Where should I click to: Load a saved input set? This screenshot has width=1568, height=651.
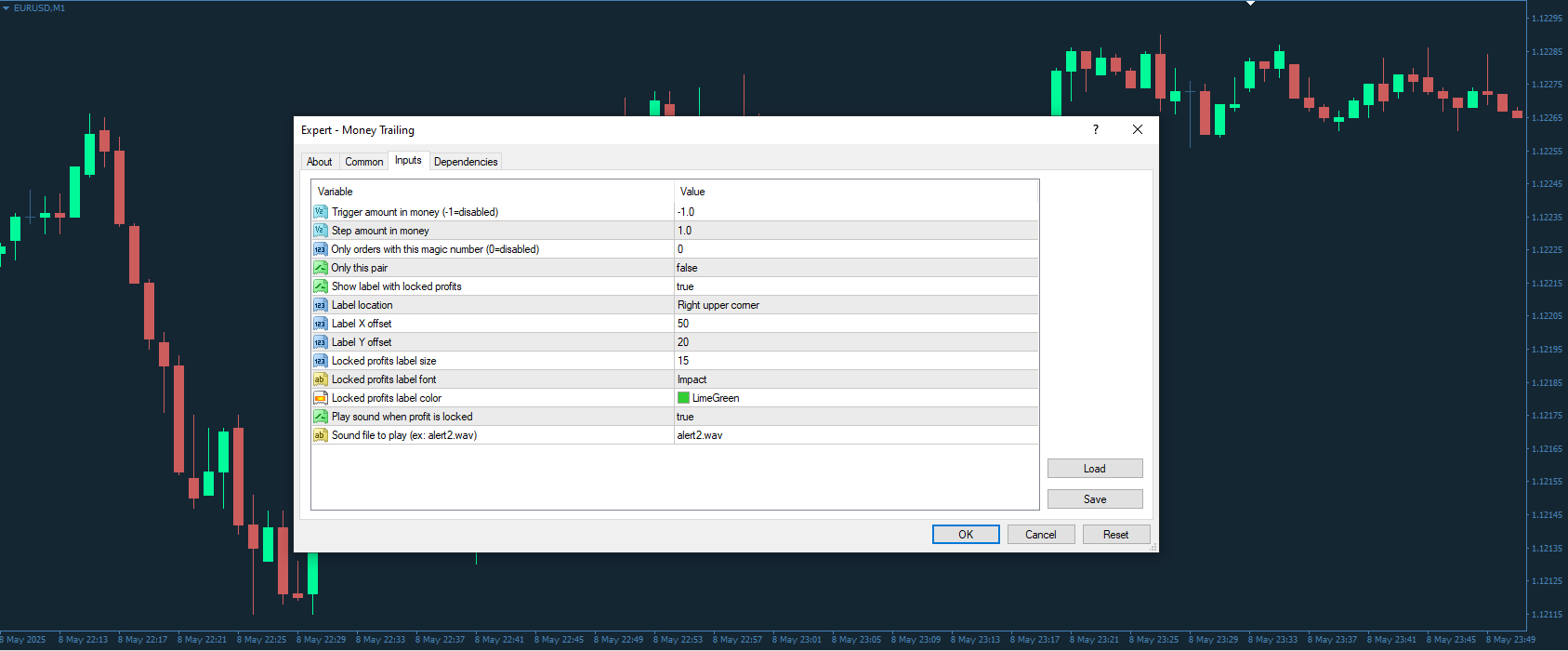pos(1095,469)
